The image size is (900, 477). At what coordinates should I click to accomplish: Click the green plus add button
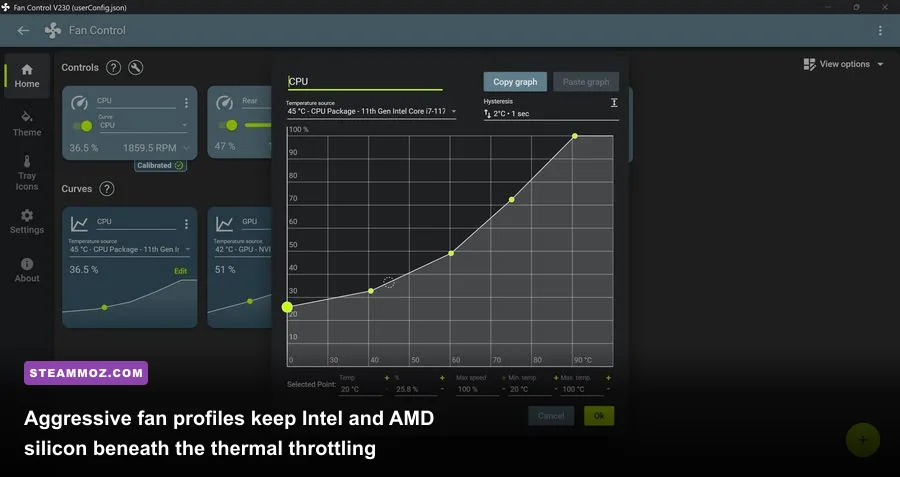click(x=863, y=440)
